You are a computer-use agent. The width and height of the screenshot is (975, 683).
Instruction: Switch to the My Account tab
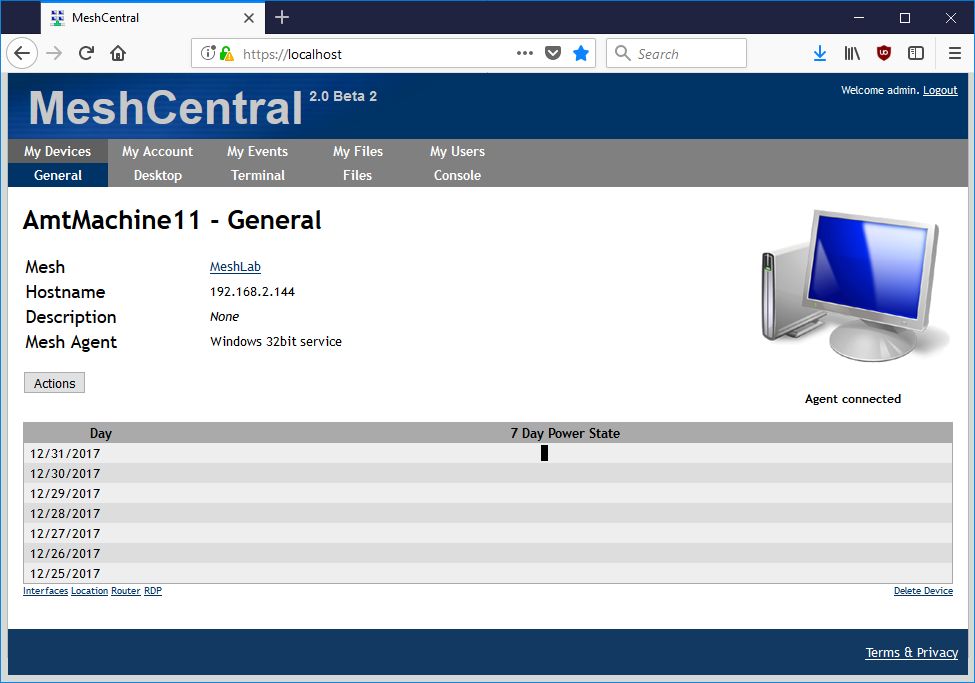pos(157,151)
